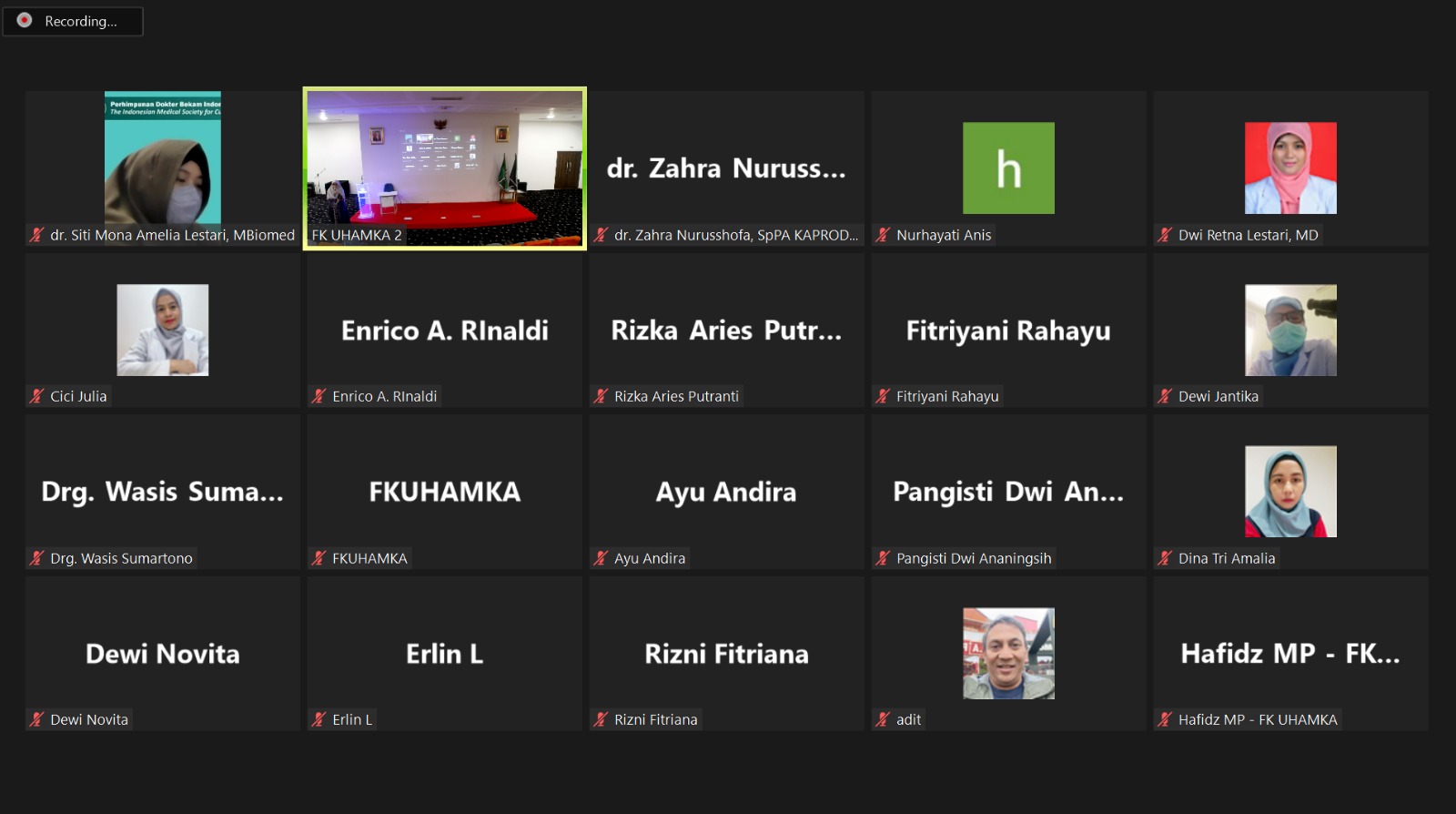This screenshot has height=814, width=1456.
Task: Click muted mic icon beside Nurhayati Anis
Action: [x=883, y=235]
